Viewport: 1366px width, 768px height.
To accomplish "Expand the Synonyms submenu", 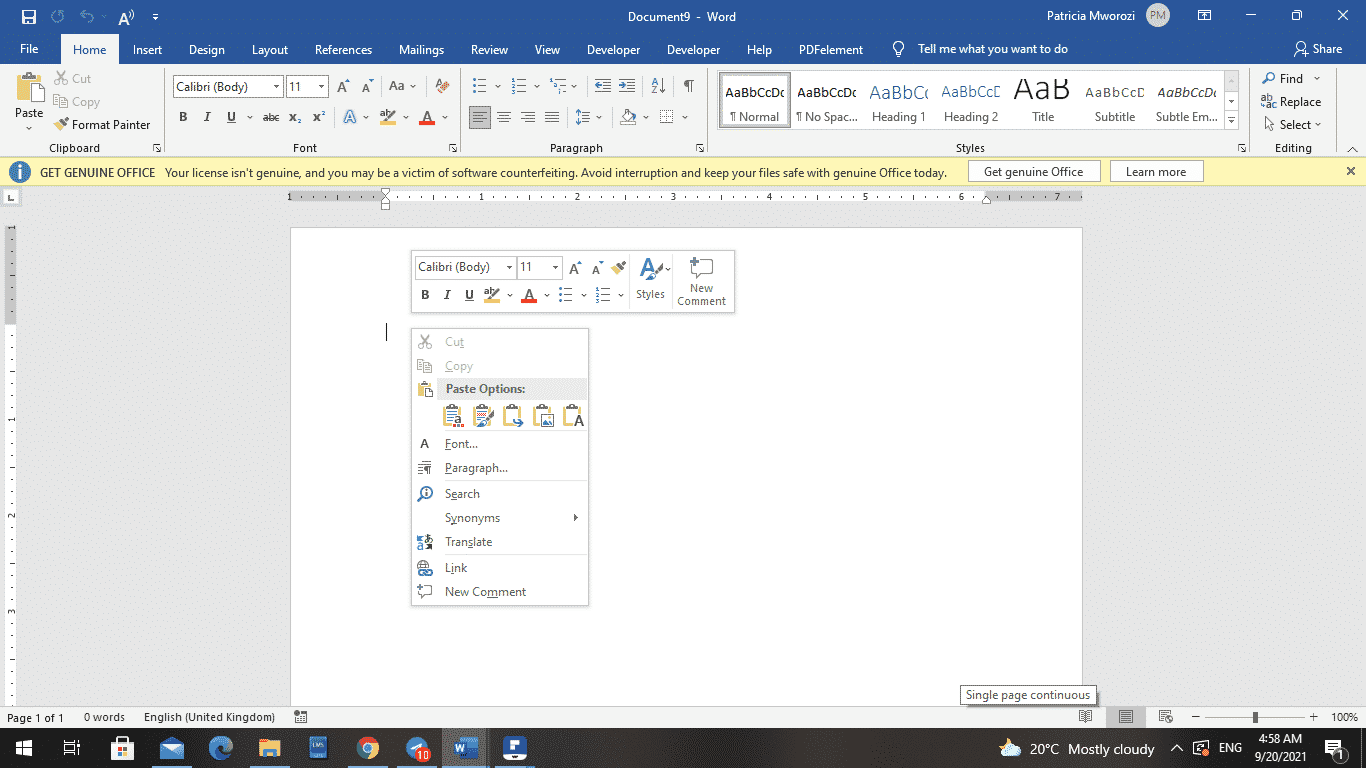I will [471, 517].
